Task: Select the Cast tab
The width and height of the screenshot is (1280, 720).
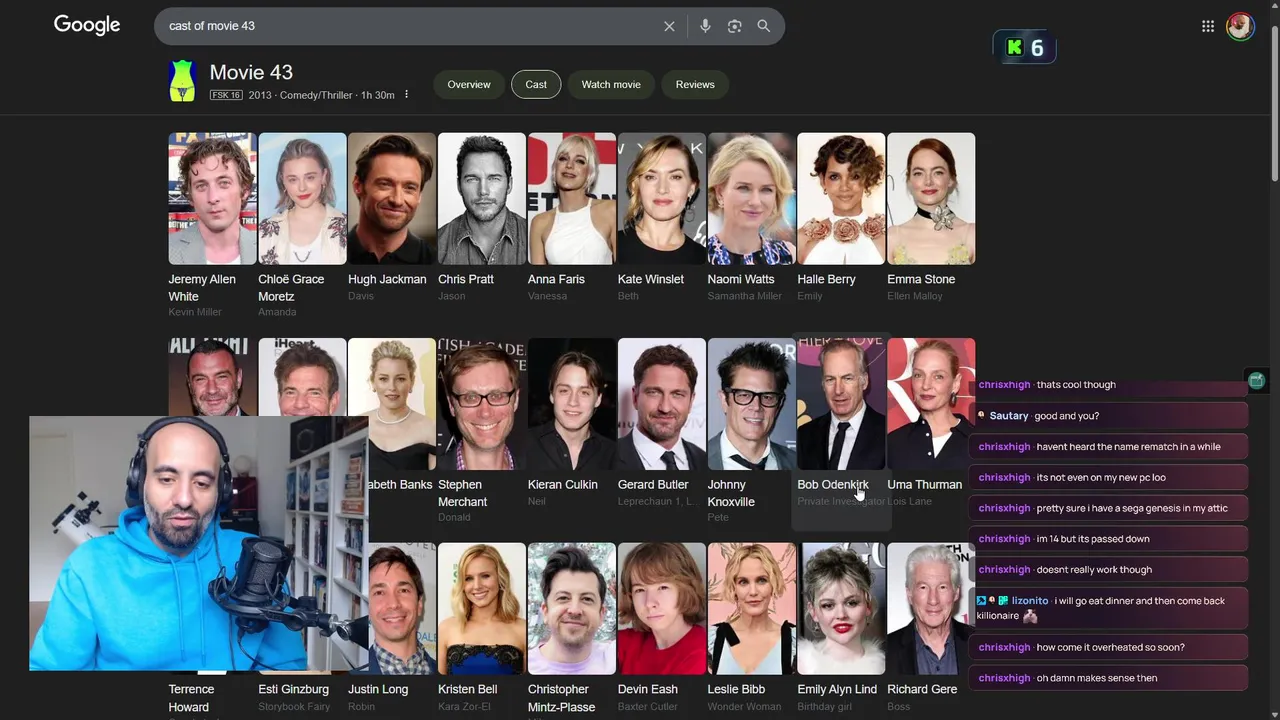Action: tap(536, 85)
